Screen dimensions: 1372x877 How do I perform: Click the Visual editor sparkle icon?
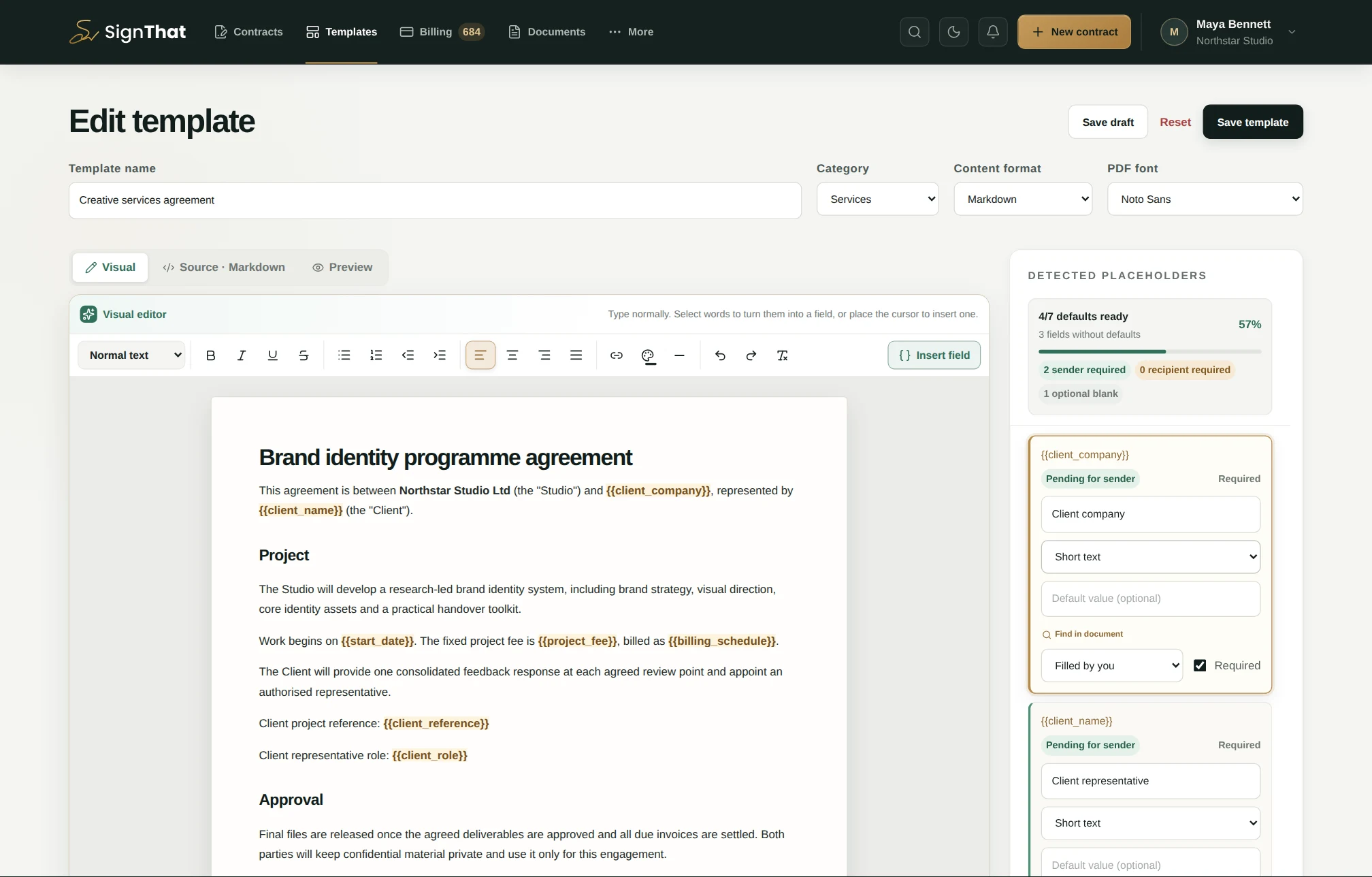click(88, 315)
